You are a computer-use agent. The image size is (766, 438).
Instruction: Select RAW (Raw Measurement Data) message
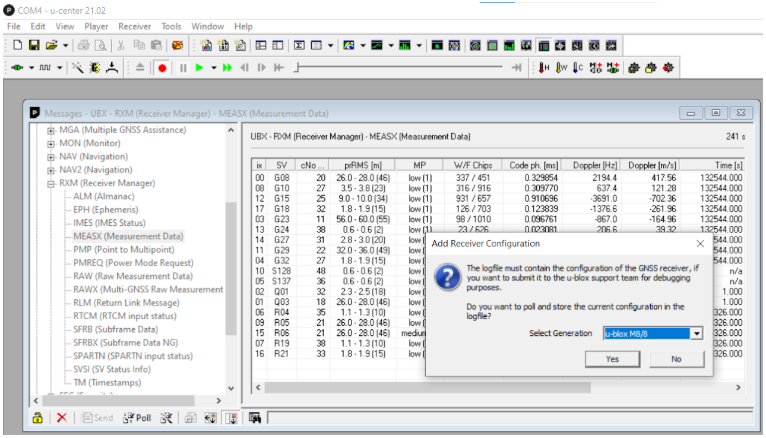point(133,276)
